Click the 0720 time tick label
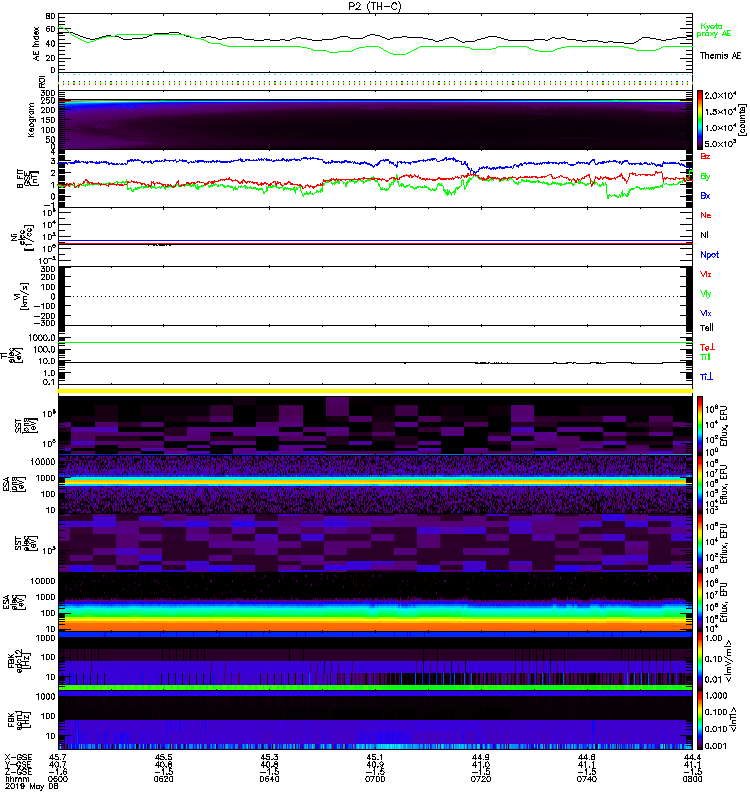 click(x=481, y=779)
